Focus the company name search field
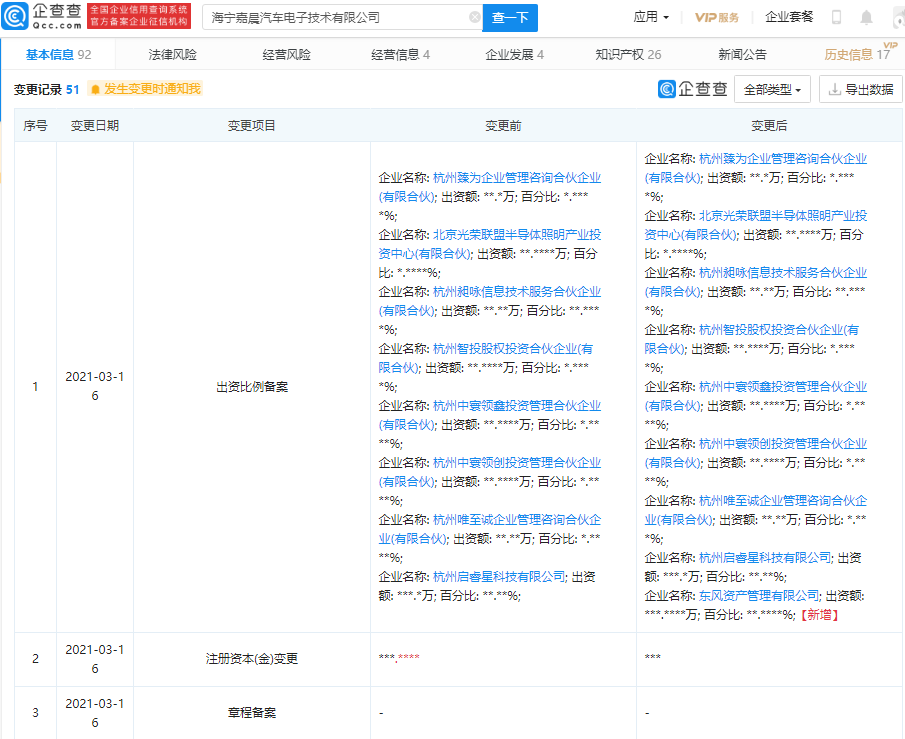The image size is (905, 739). 342,18
